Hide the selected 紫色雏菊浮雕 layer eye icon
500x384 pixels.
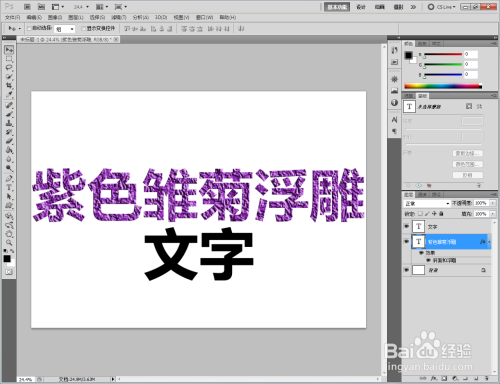click(x=406, y=241)
